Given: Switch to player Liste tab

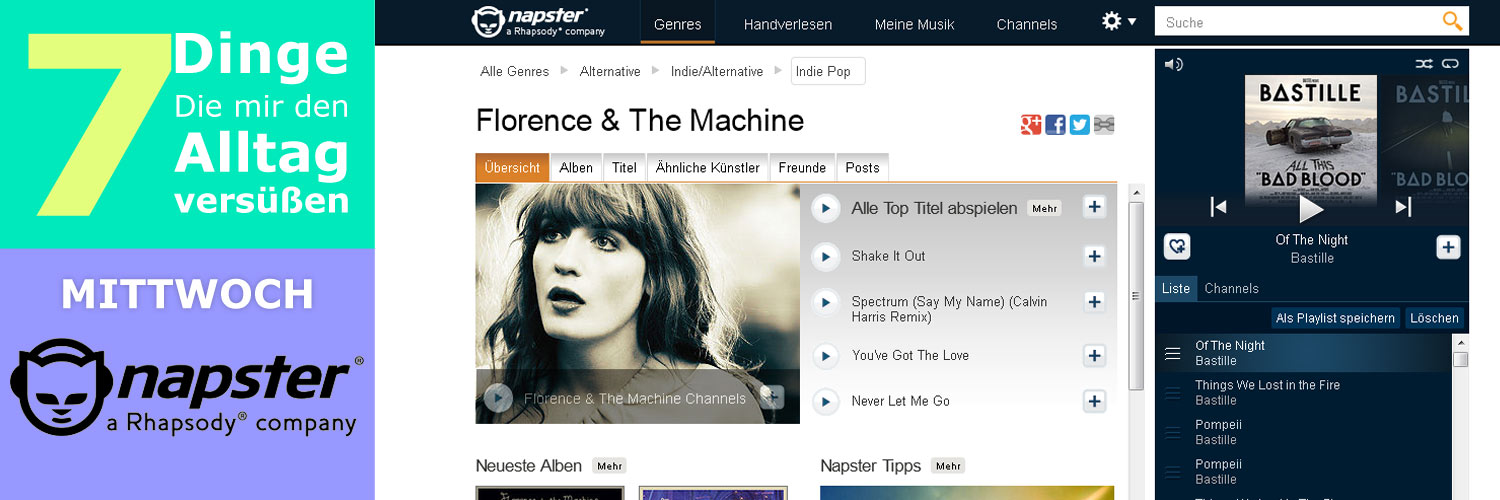Looking at the screenshot, I should (1176, 288).
